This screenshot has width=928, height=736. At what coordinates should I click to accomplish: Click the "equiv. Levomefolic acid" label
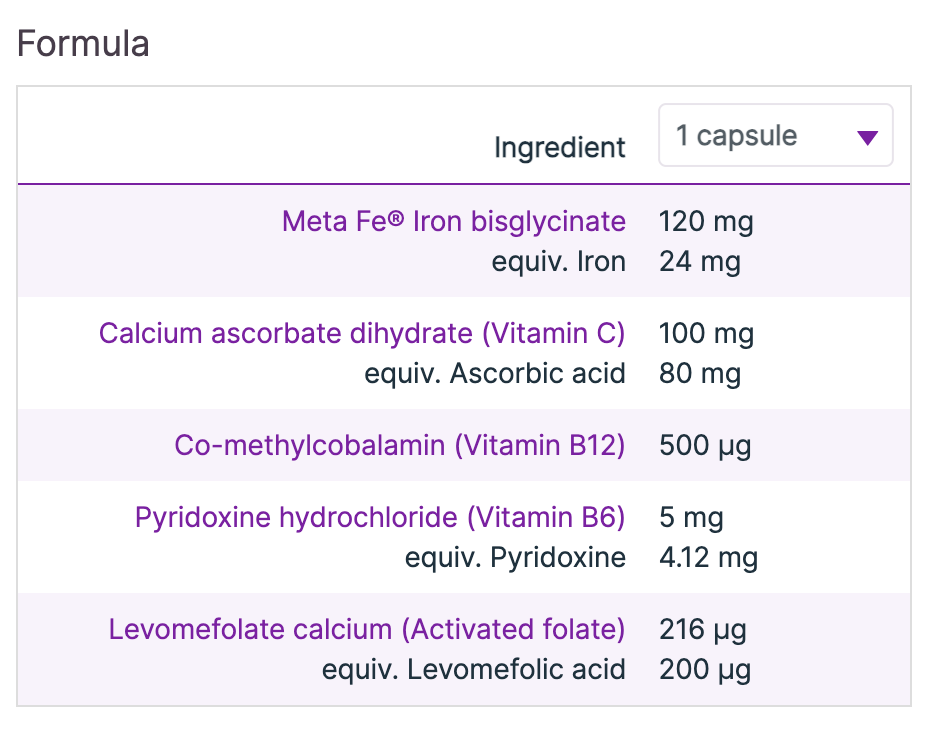(473, 669)
